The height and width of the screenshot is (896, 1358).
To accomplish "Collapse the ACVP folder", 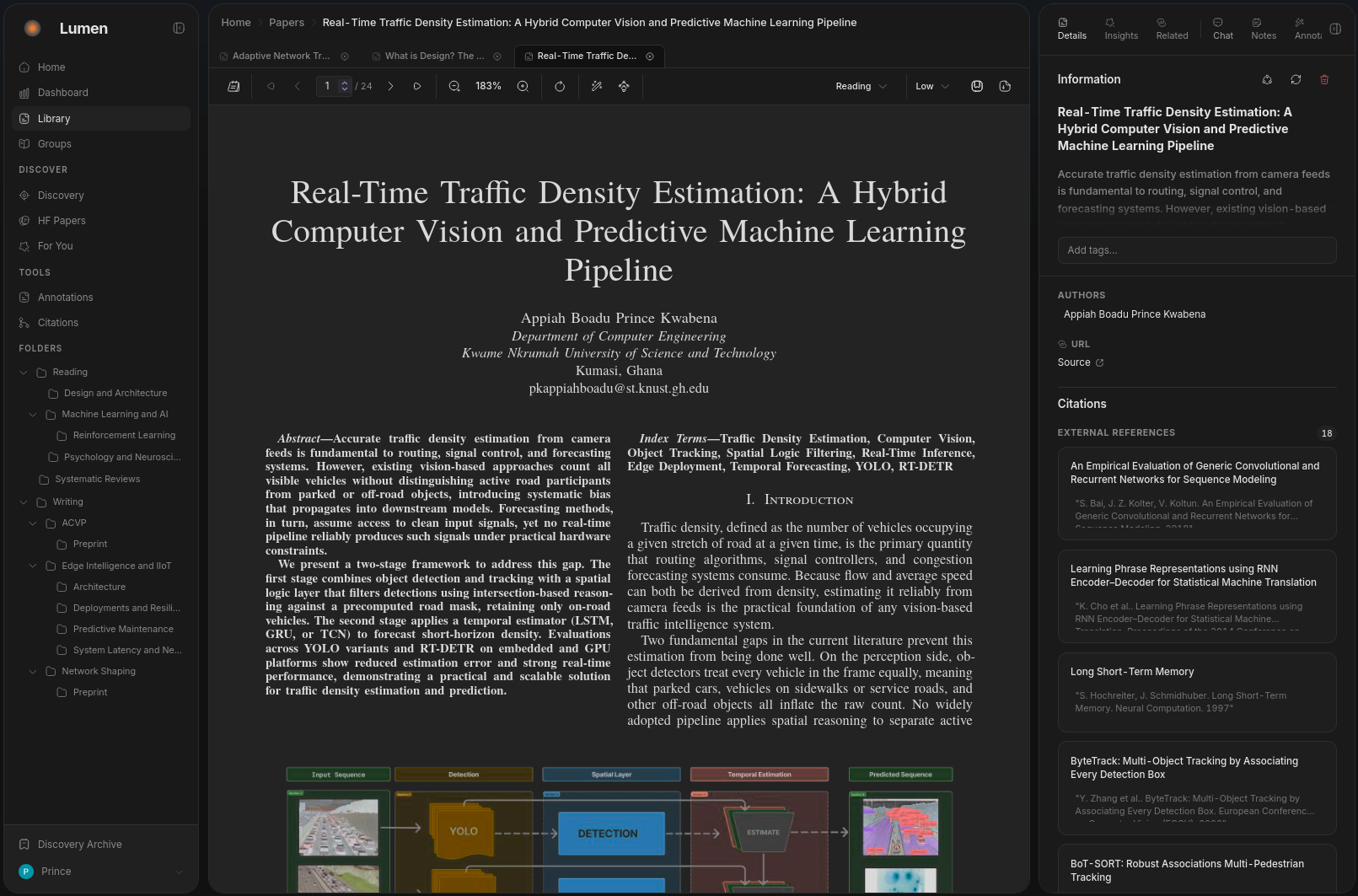I will click(33, 523).
